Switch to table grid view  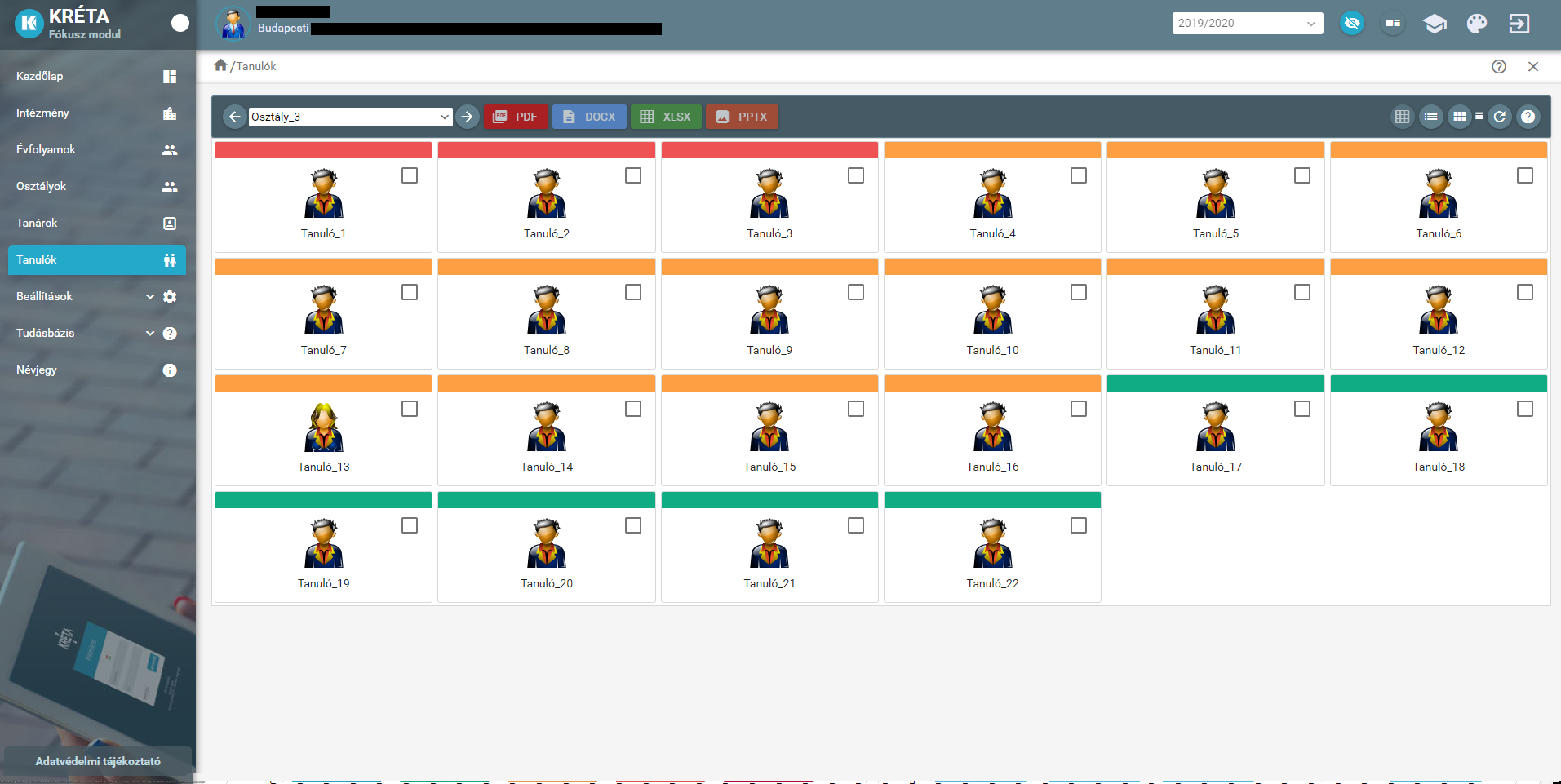[1402, 117]
